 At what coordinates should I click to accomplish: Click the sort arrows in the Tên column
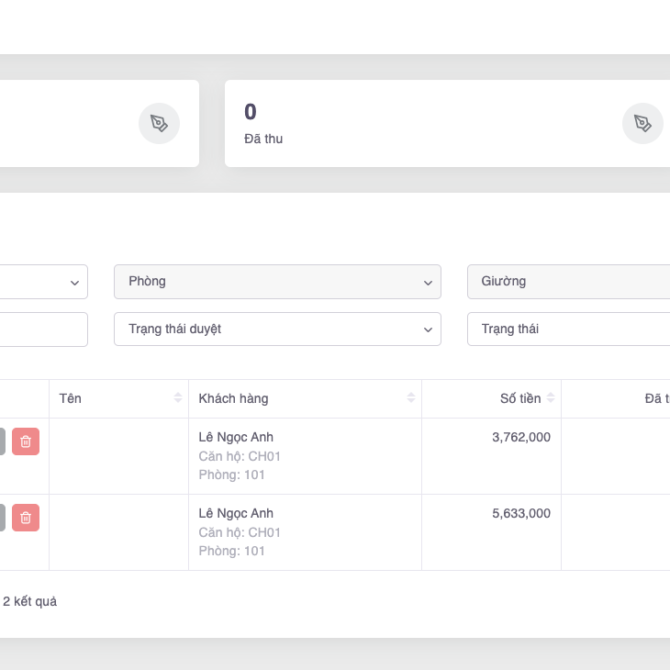tap(178, 398)
